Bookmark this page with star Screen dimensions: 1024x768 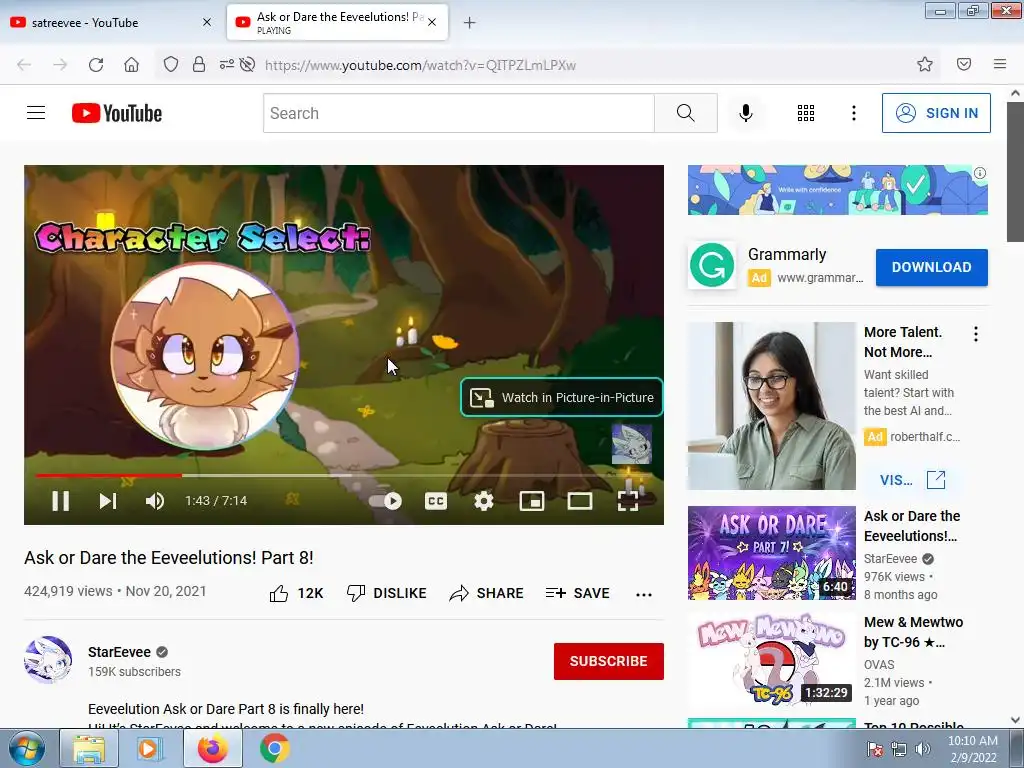[x=925, y=64]
